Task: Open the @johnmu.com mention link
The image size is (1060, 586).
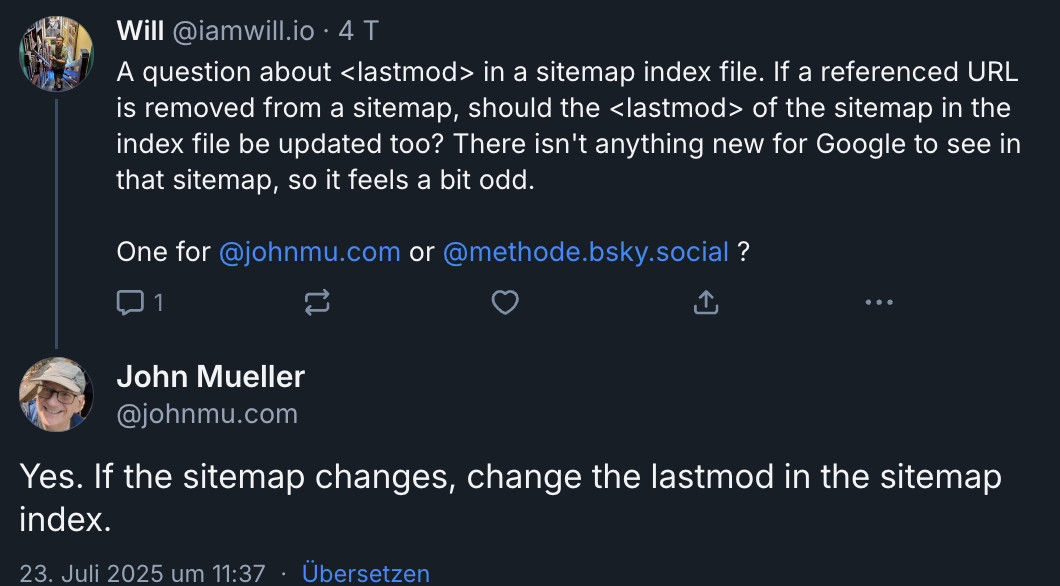Action: tap(310, 252)
